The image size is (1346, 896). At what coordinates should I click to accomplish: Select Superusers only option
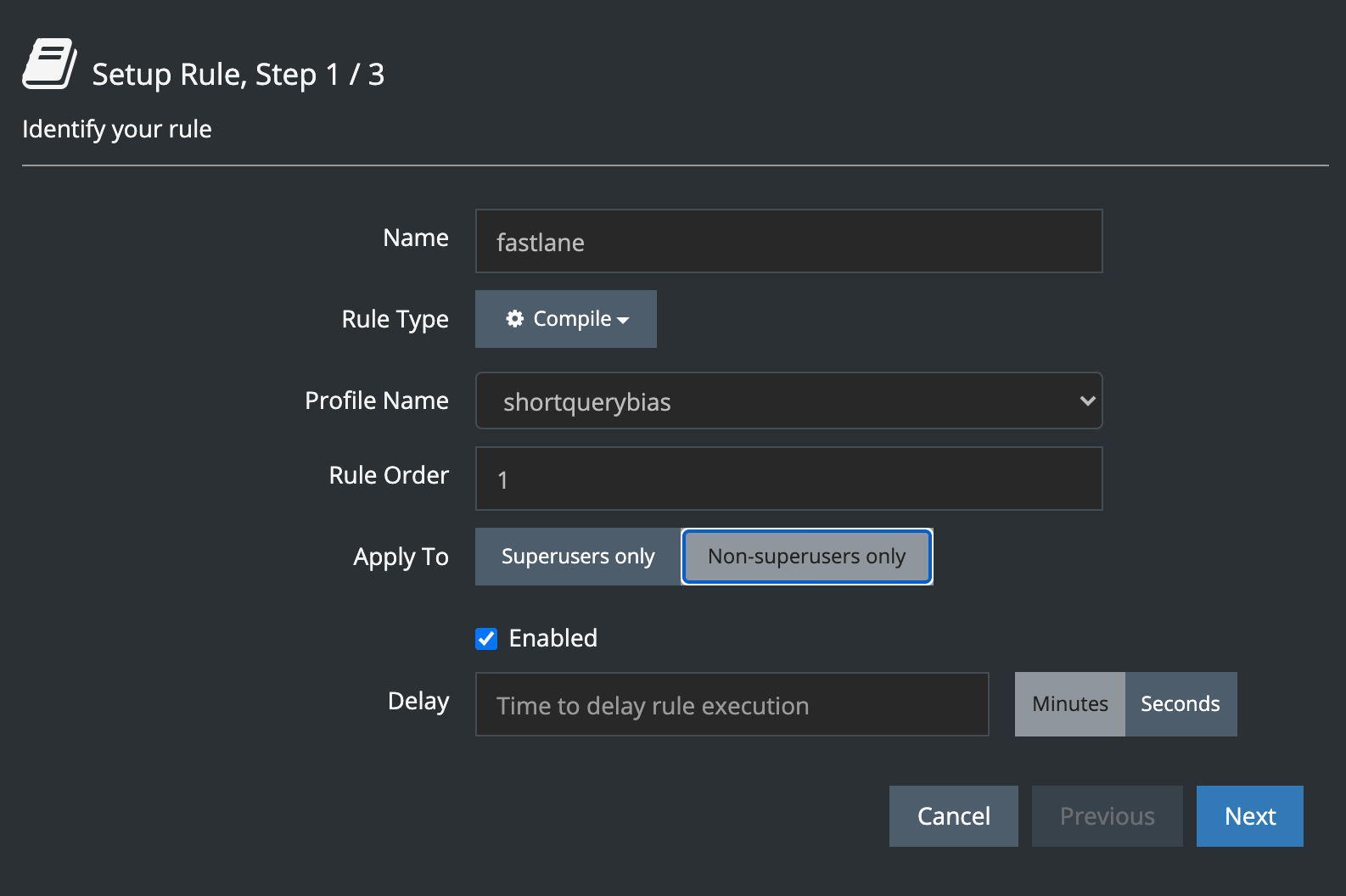(x=577, y=557)
